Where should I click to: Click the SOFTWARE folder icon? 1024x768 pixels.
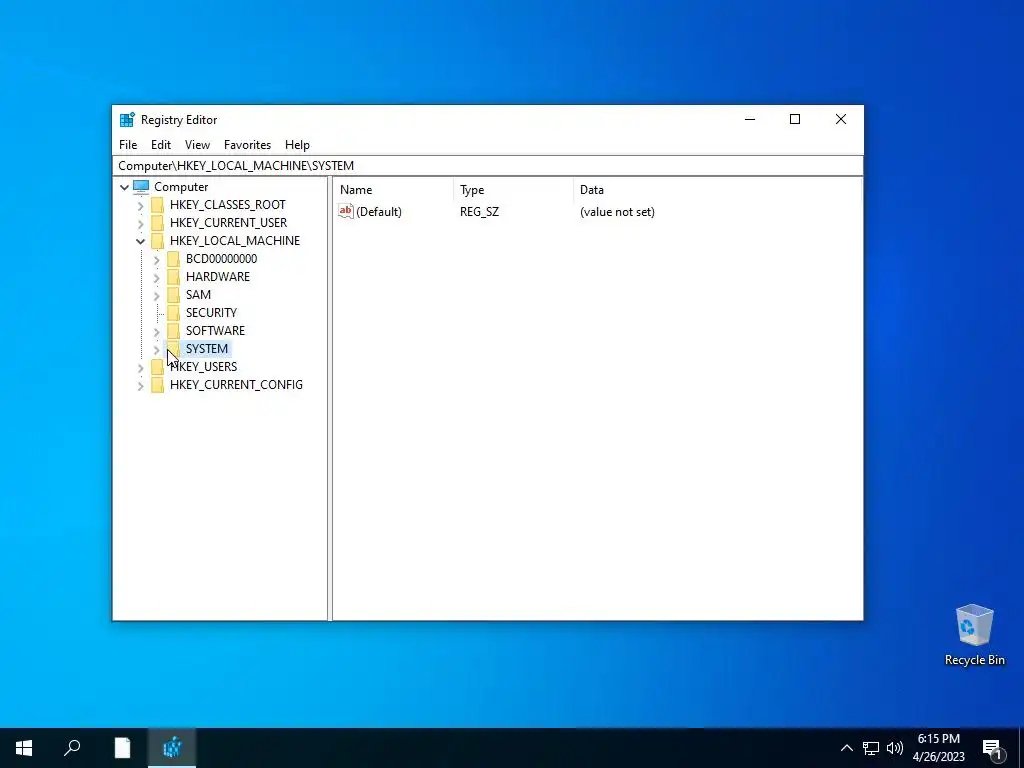click(173, 330)
